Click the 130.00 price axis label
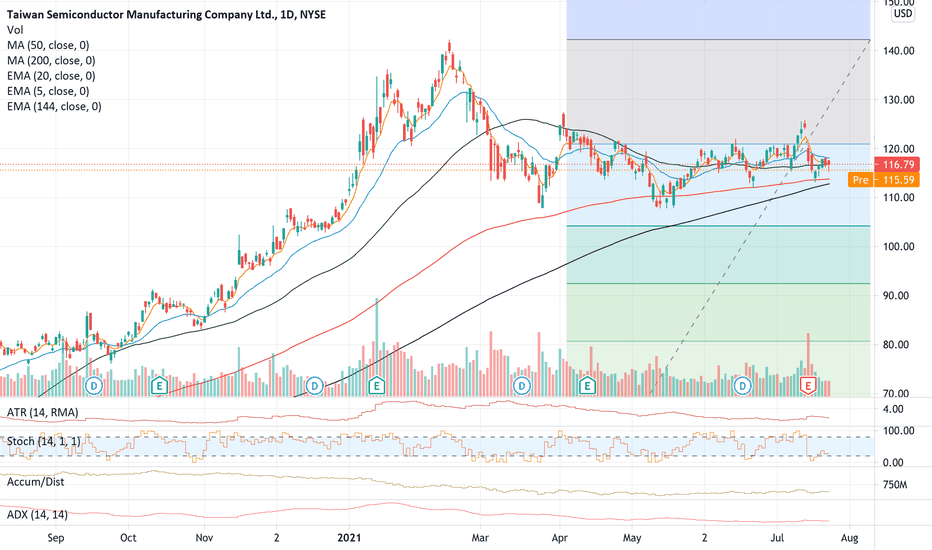 pos(899,100)
